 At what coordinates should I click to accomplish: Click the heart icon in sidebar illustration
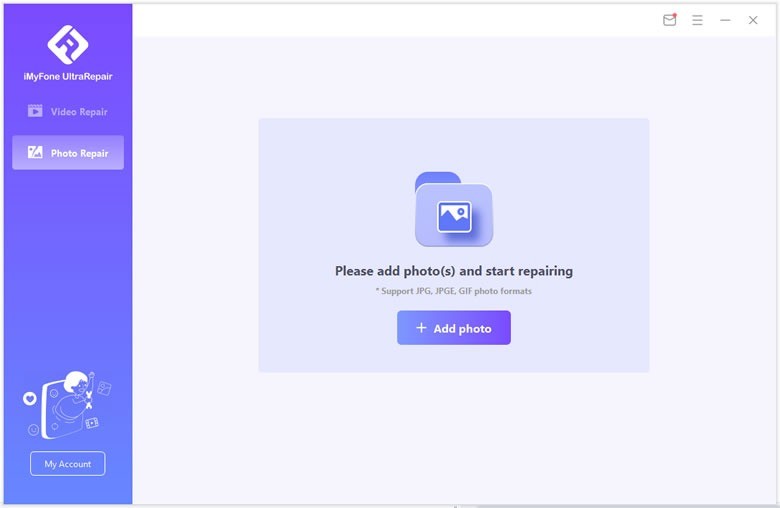pos(30,398)
